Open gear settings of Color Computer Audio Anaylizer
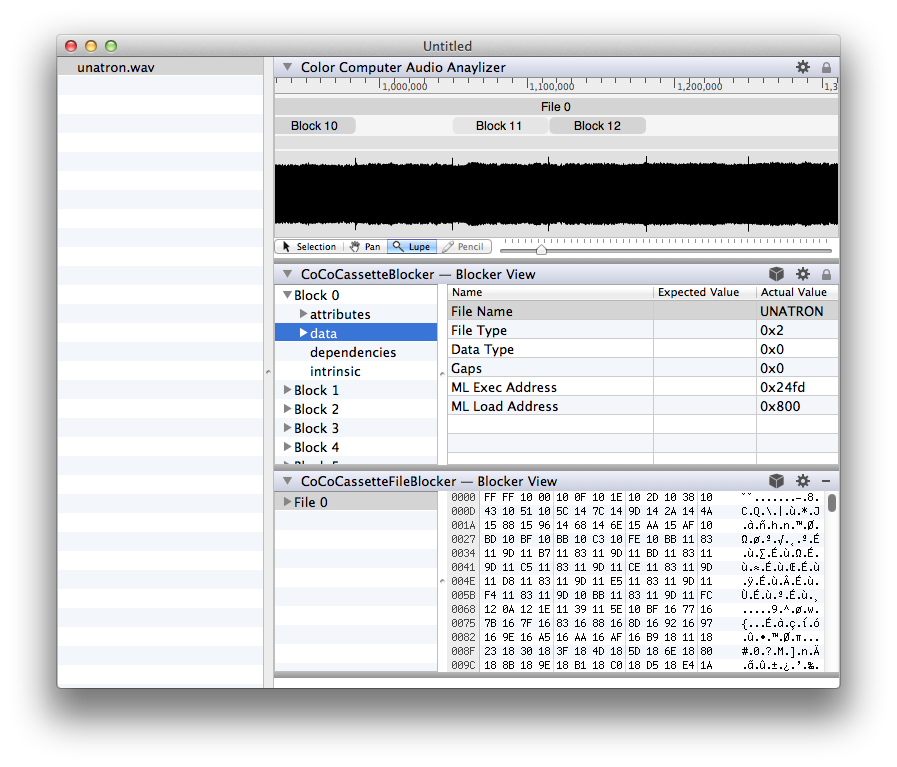897x767 pixels. click(x=803, y=67)
